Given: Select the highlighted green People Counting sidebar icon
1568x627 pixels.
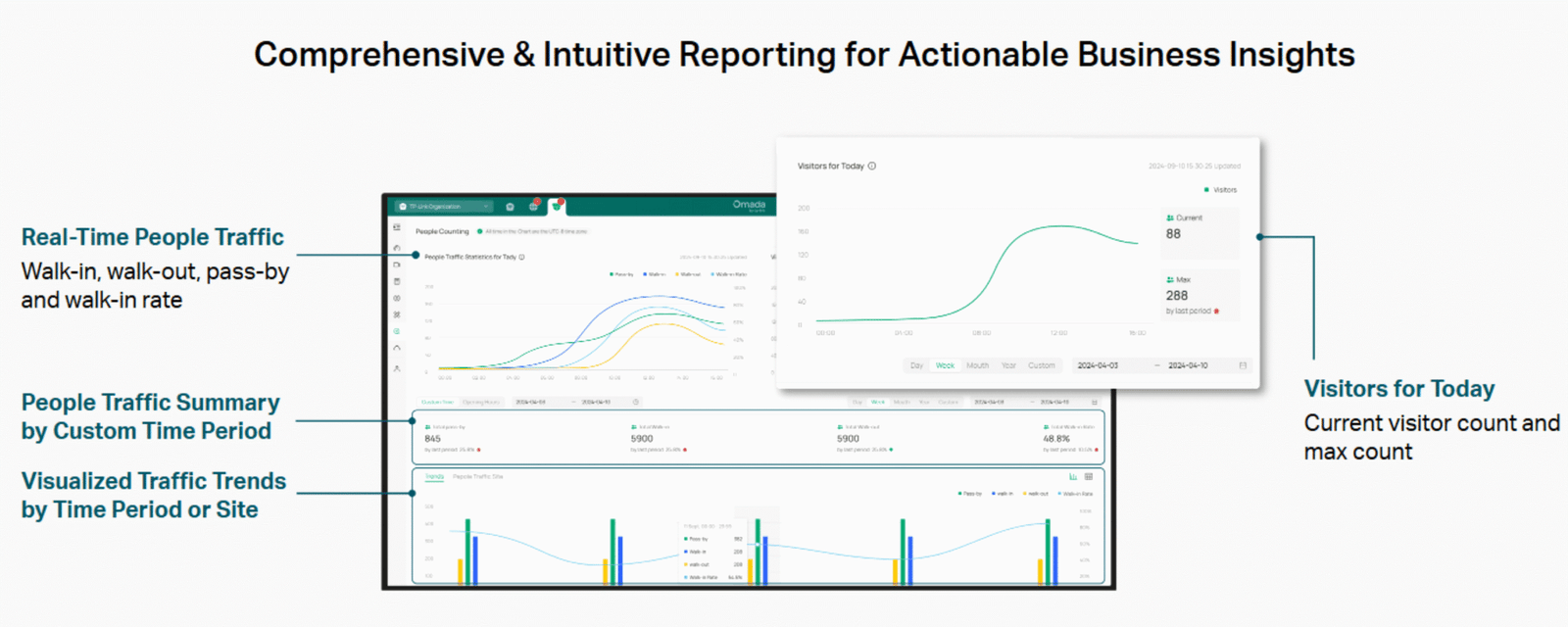Looking at the screenshot, I should [397, 332].
